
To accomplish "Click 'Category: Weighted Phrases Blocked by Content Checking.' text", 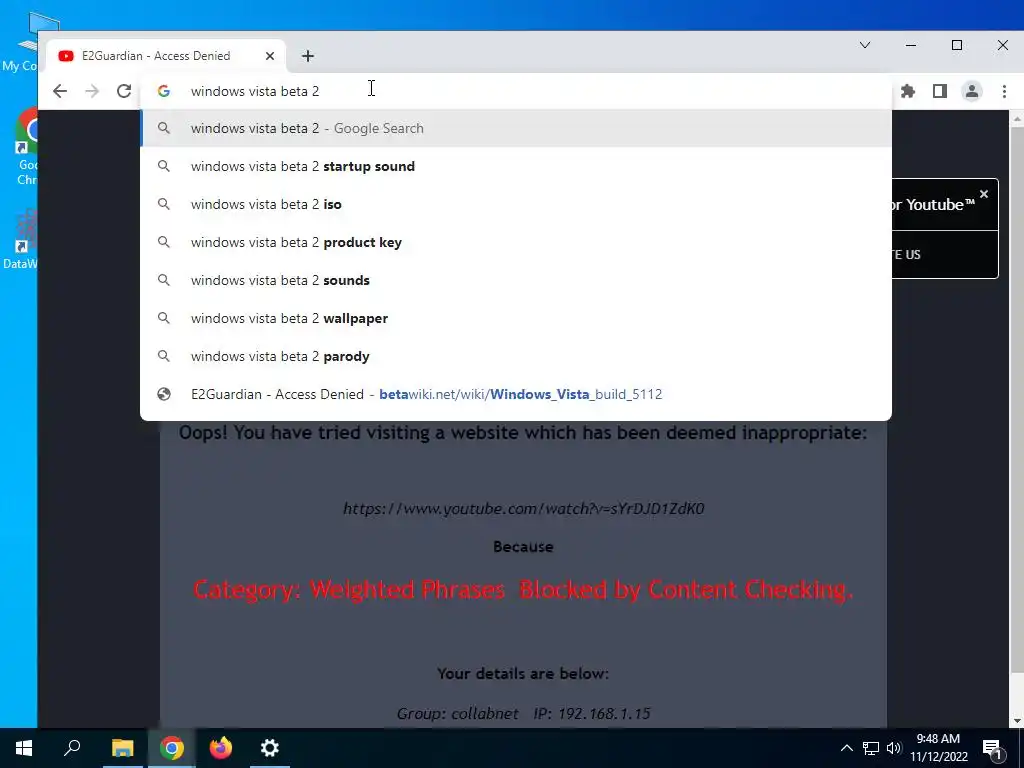I will (523, 590).
